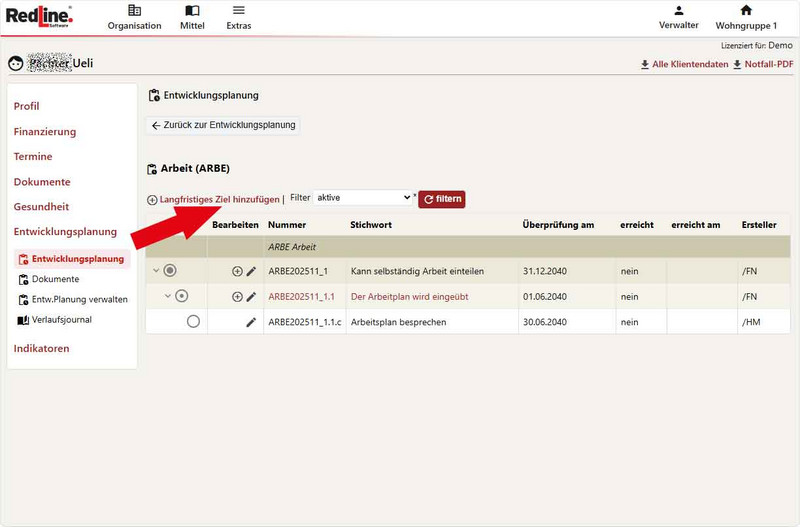Click the Zurück zur Entwicklungsplanung button

click(x=224, y=125)
